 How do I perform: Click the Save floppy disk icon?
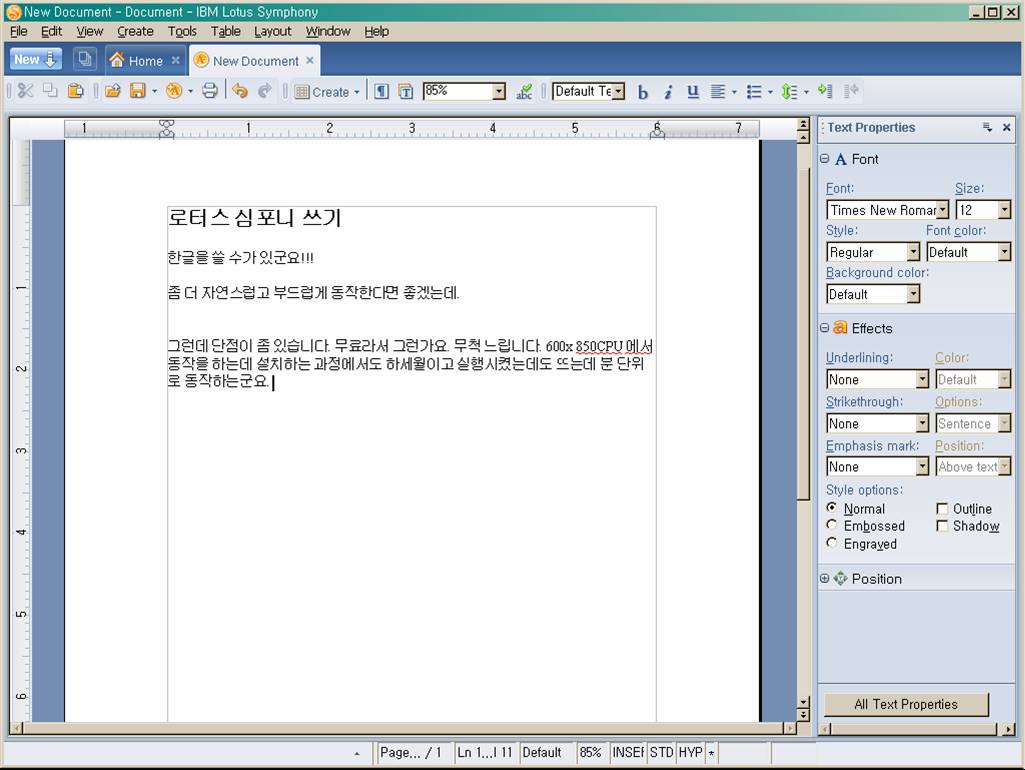[x=137, y=91]
